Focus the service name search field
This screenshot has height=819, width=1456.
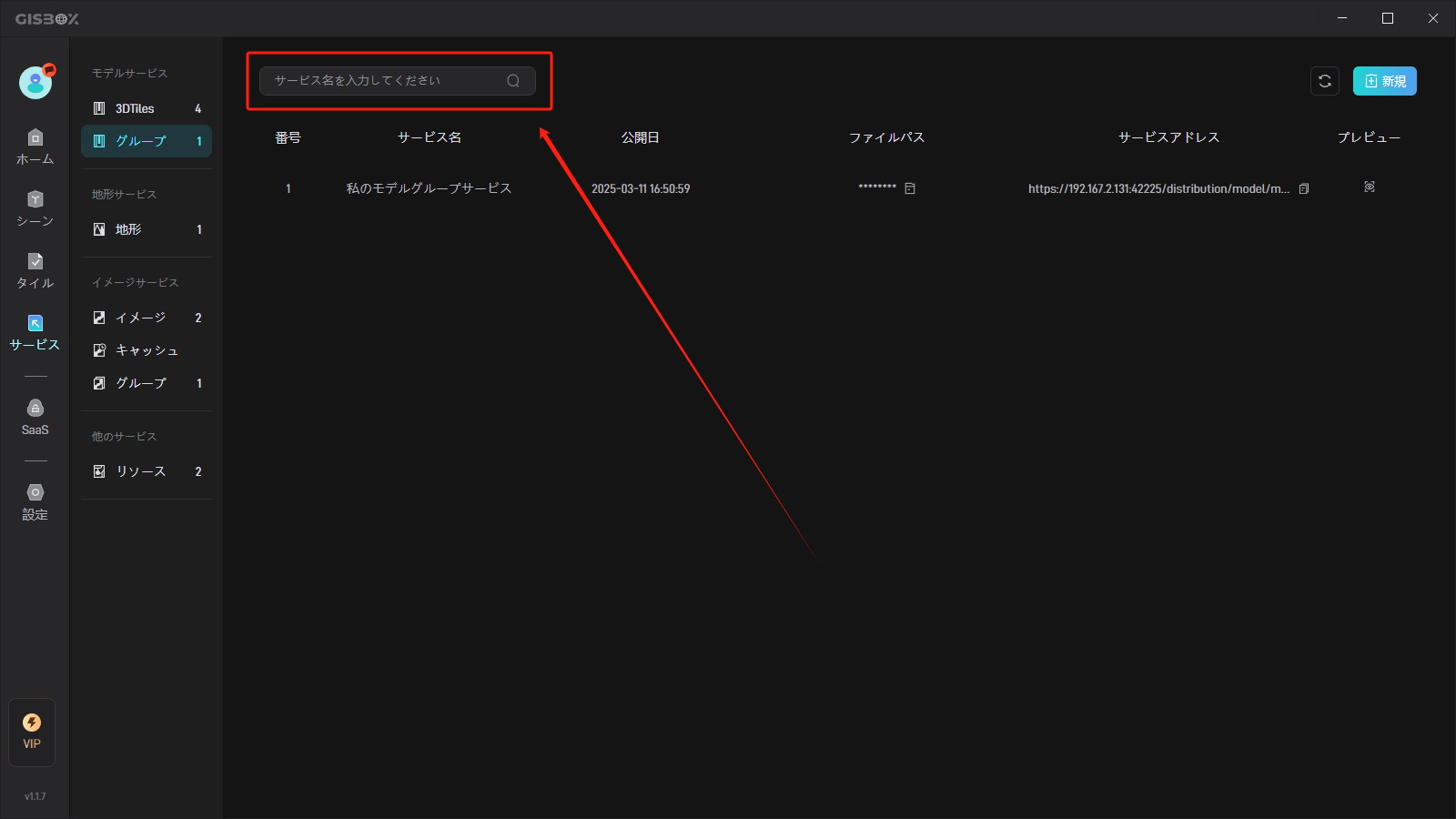(398, 81)
